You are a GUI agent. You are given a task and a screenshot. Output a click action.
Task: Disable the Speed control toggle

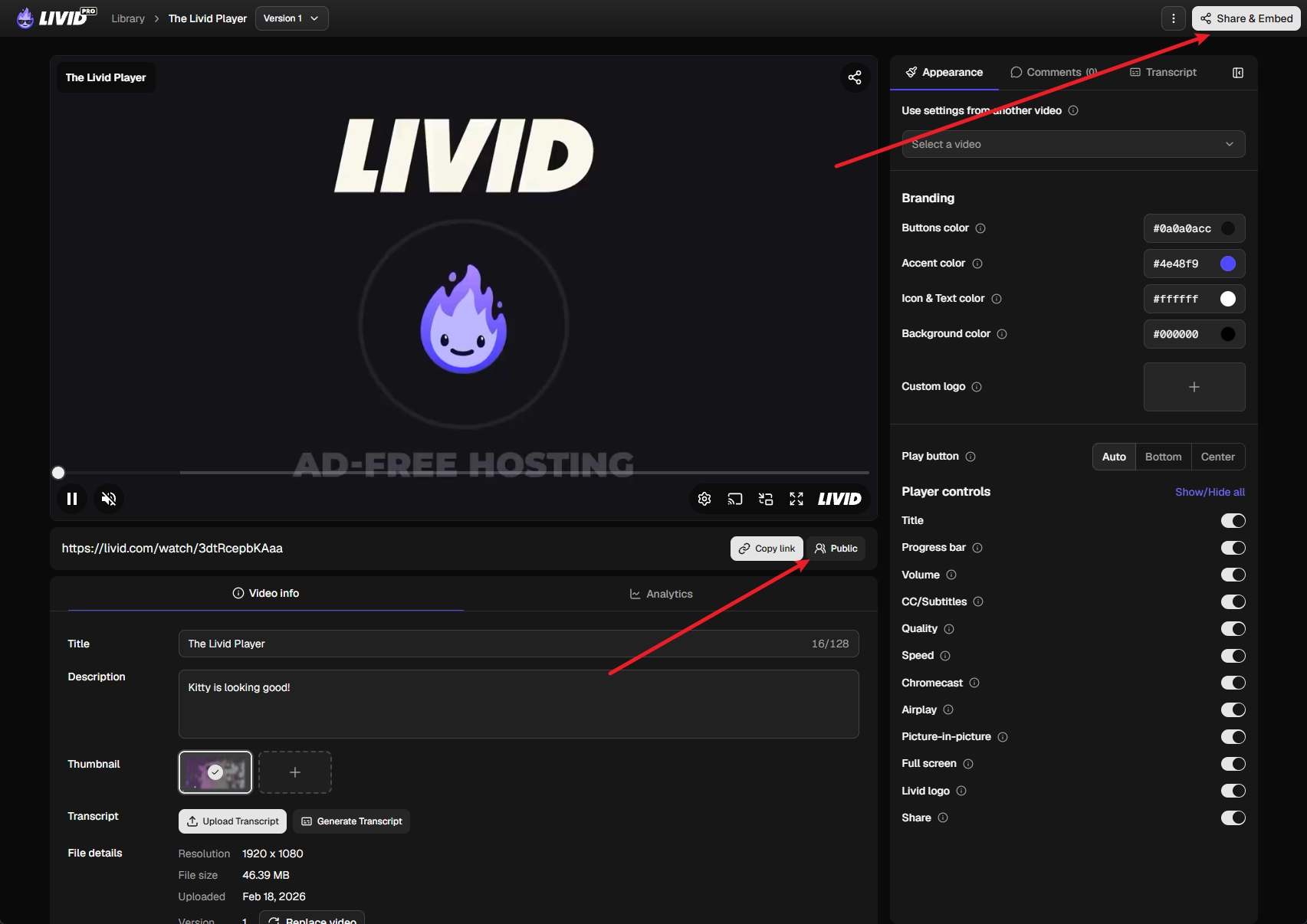pyautogui.click(x=1233, y=656)
